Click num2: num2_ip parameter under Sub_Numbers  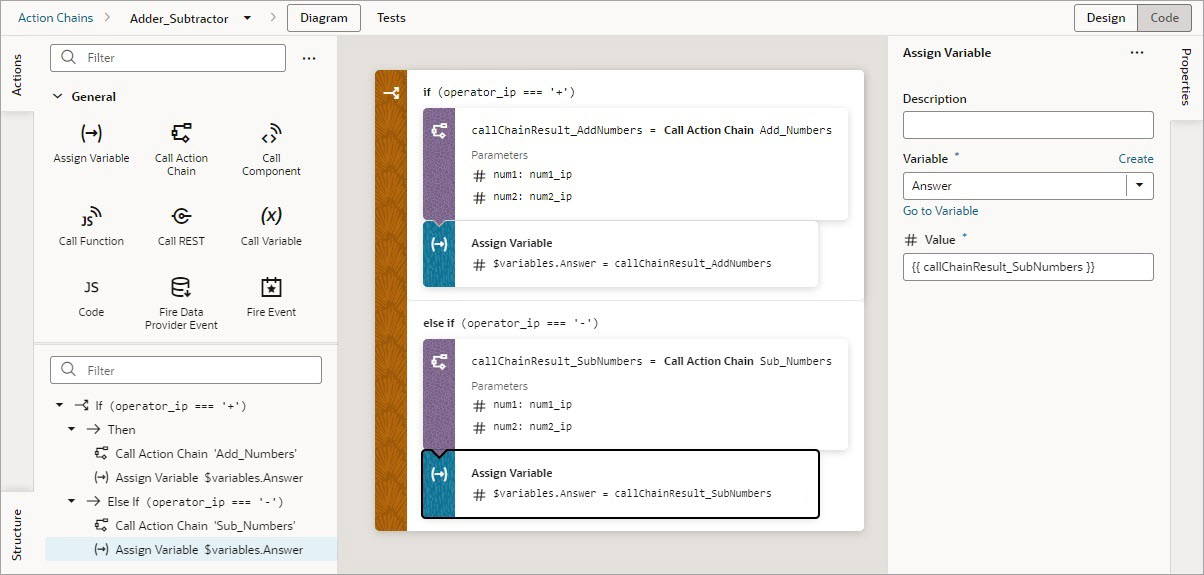(x=522, y=428)
